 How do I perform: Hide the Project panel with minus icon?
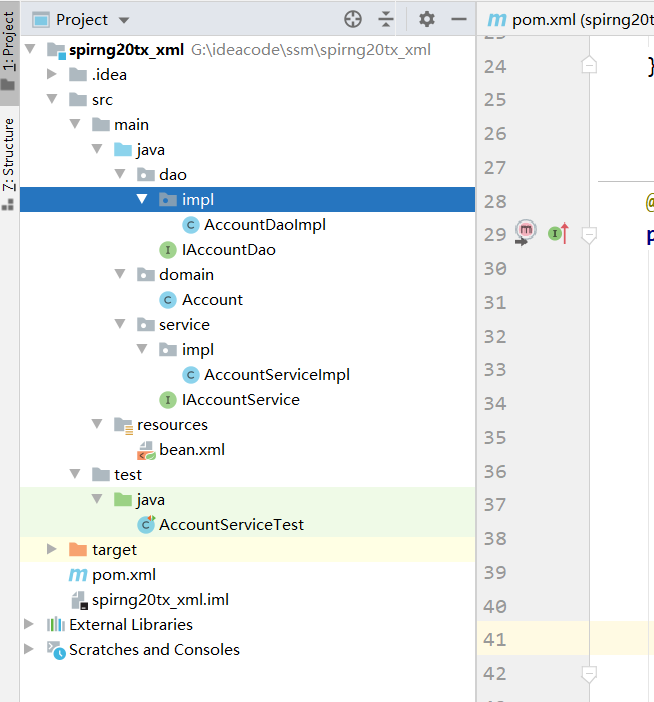point(459,19)
